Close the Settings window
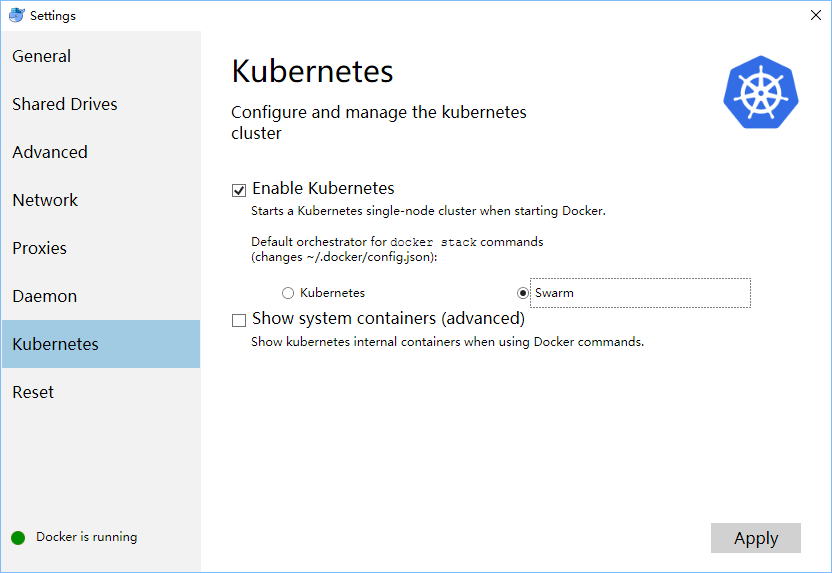Screen dimensions: 832x573 tap(816, 15)
